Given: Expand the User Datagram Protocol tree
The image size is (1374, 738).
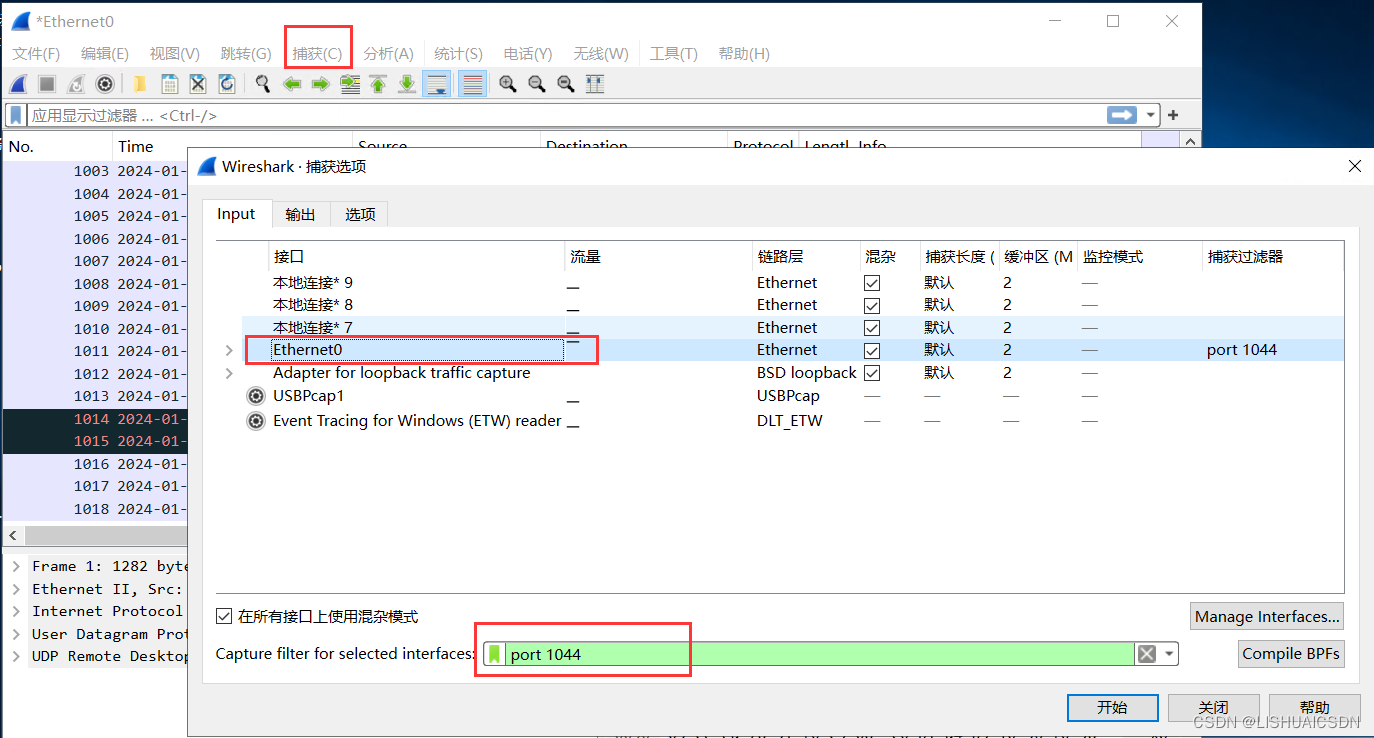Looking at the screenshot, I should [x=16, y=634].
